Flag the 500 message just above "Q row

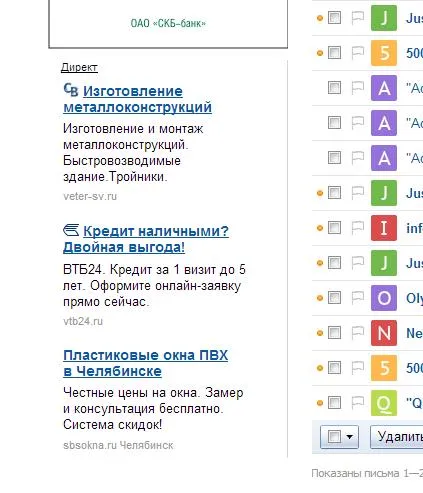pyautogui.click(x=357, y=368)
